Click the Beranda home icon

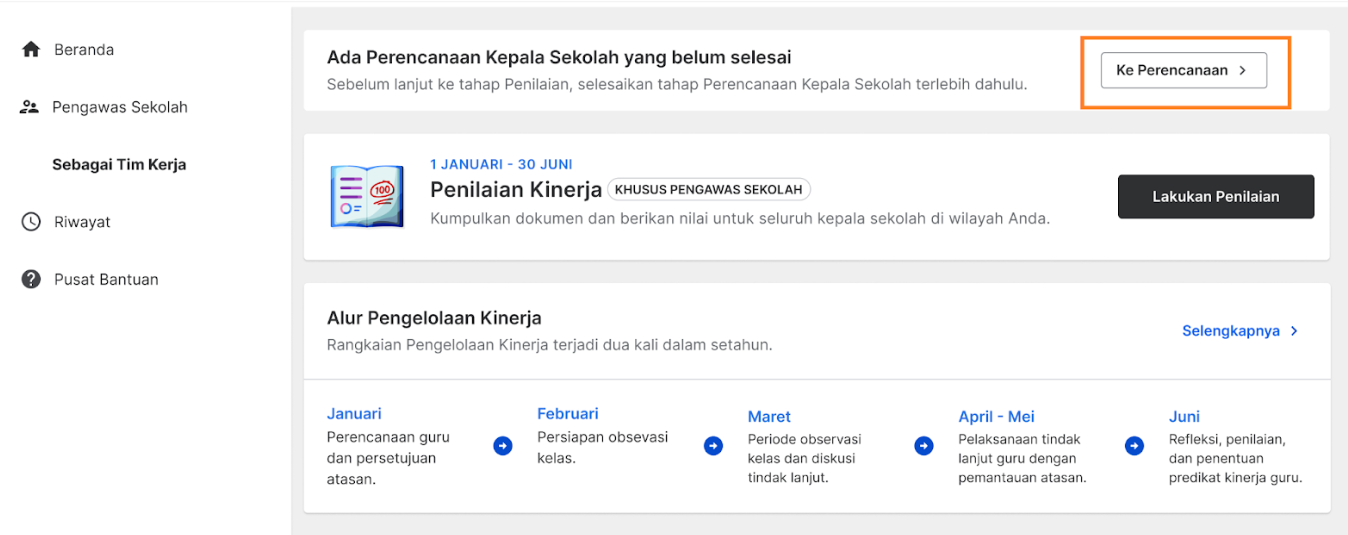31,49
